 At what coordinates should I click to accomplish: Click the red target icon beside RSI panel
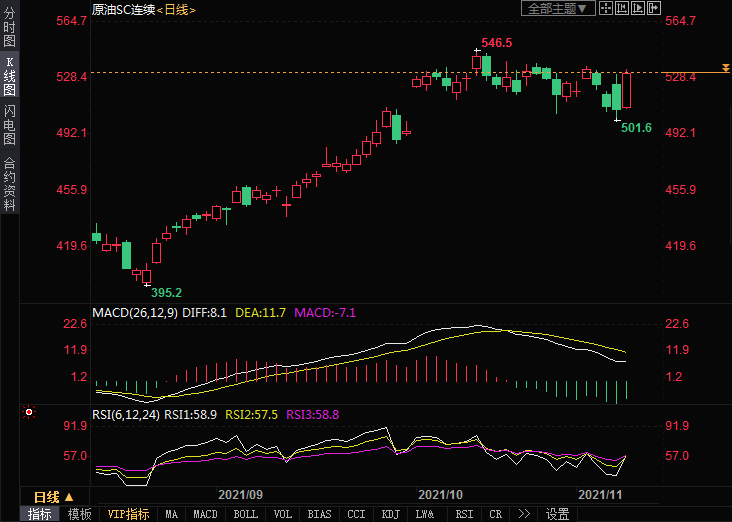tap(29, 412)
